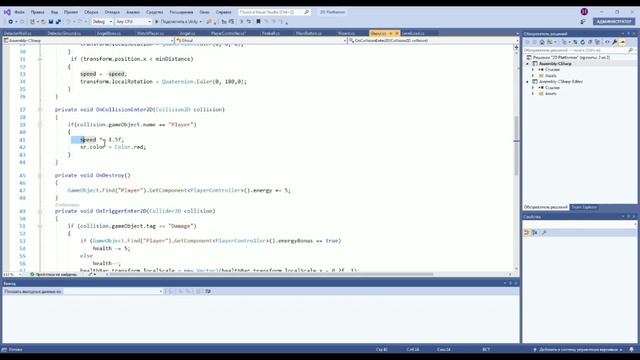Click the search magnifier in the title bar
Image resolution: width=640 pixels, height=360 pixels.
307,12
